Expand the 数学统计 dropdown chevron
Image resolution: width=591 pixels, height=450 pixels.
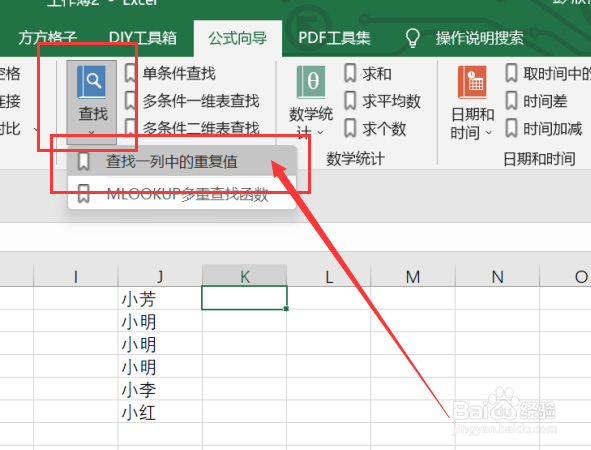320,132
